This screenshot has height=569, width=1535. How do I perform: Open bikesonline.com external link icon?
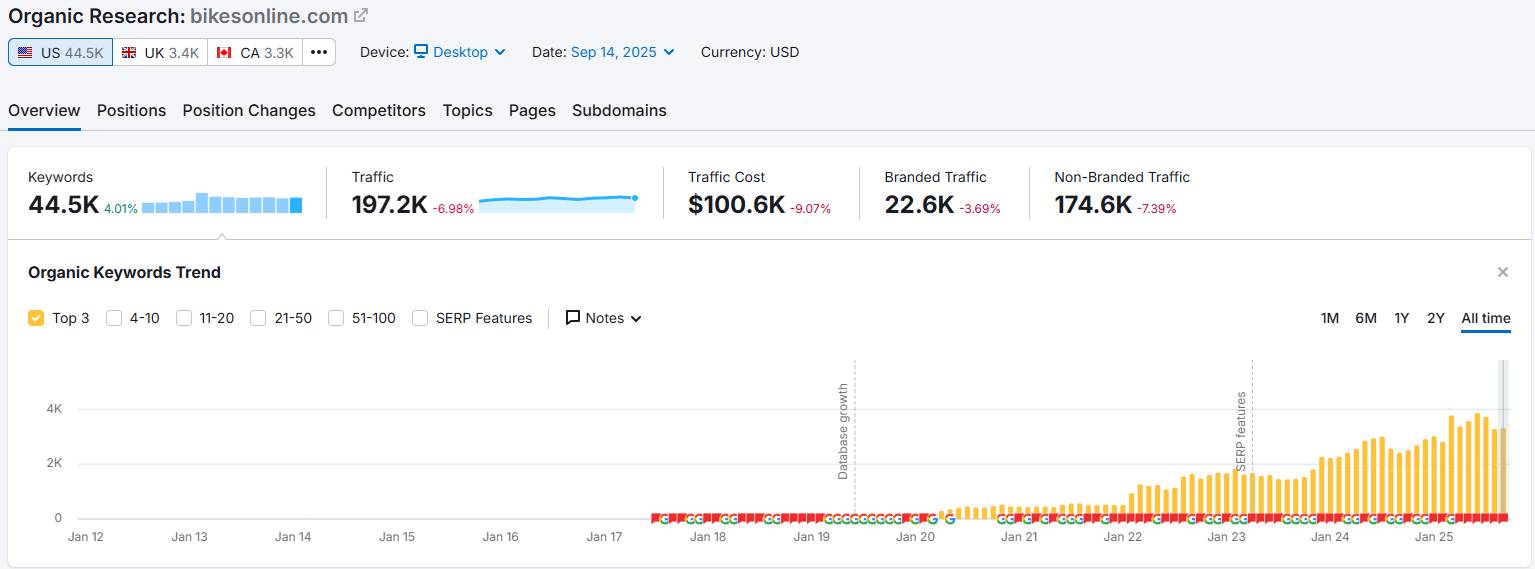click(361, 16)
